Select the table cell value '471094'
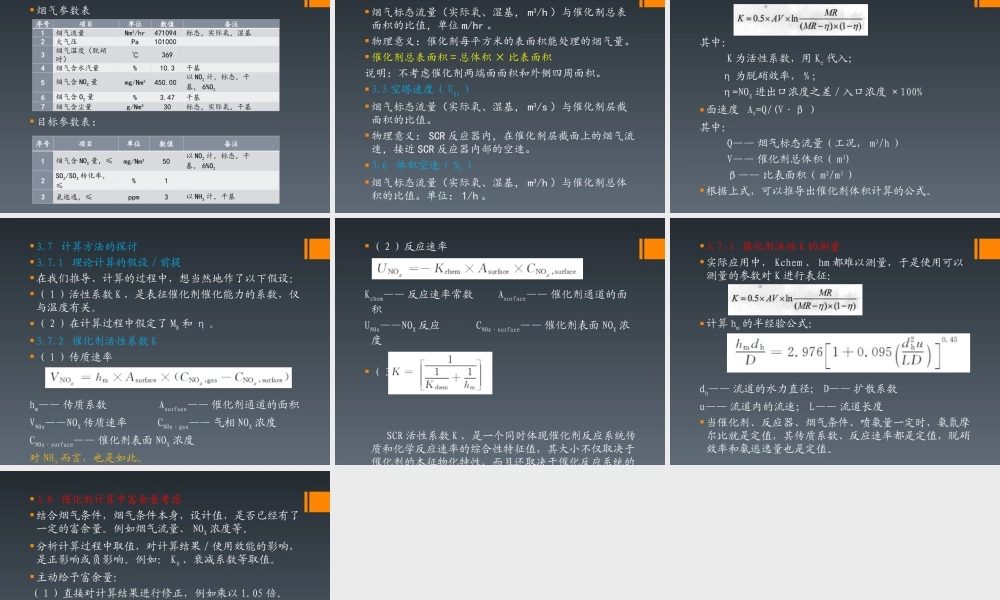This screenshot has width=1000, height=600. tap(165, 33)
